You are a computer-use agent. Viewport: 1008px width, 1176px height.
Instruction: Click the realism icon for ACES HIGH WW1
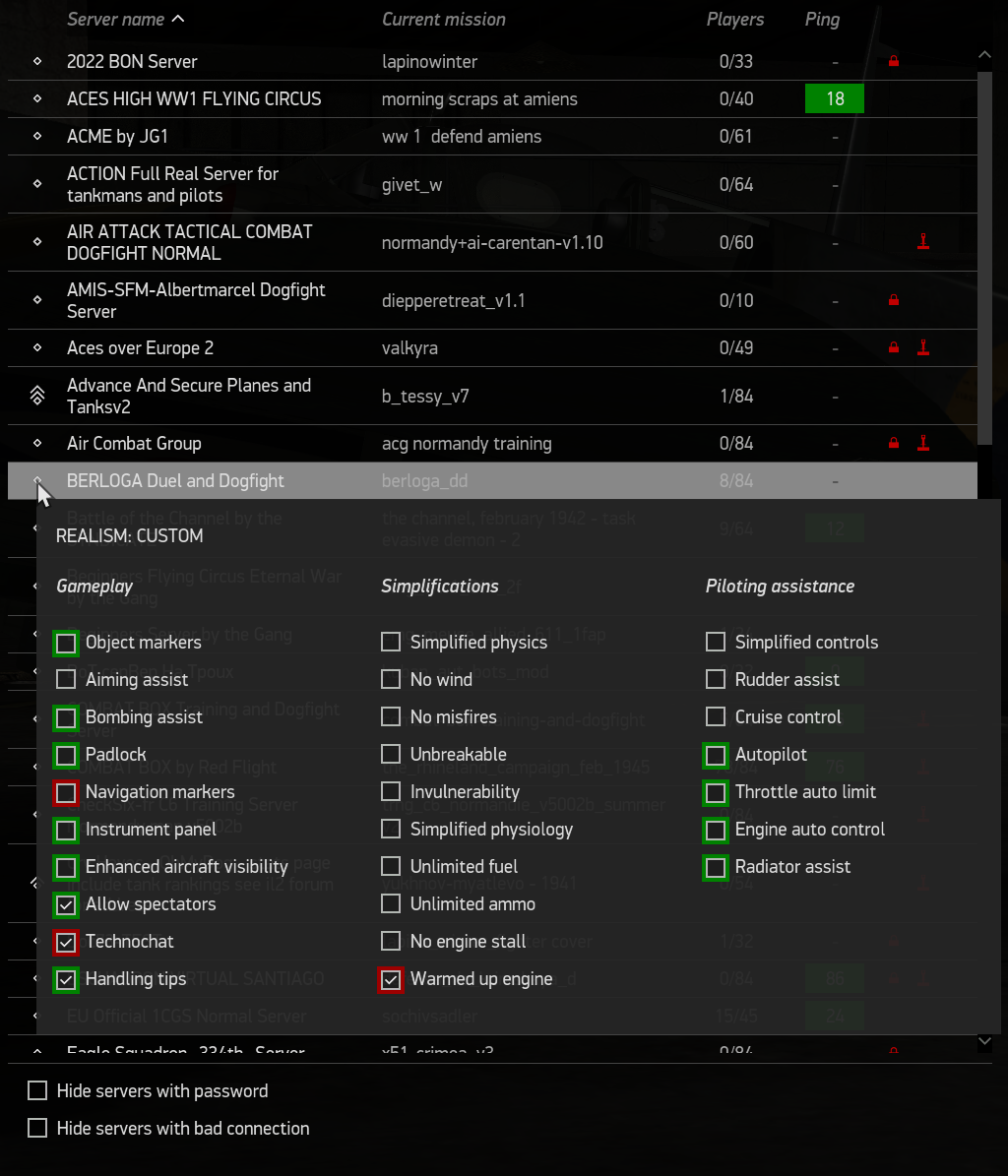pyautogui.click(x=37, y=98)
